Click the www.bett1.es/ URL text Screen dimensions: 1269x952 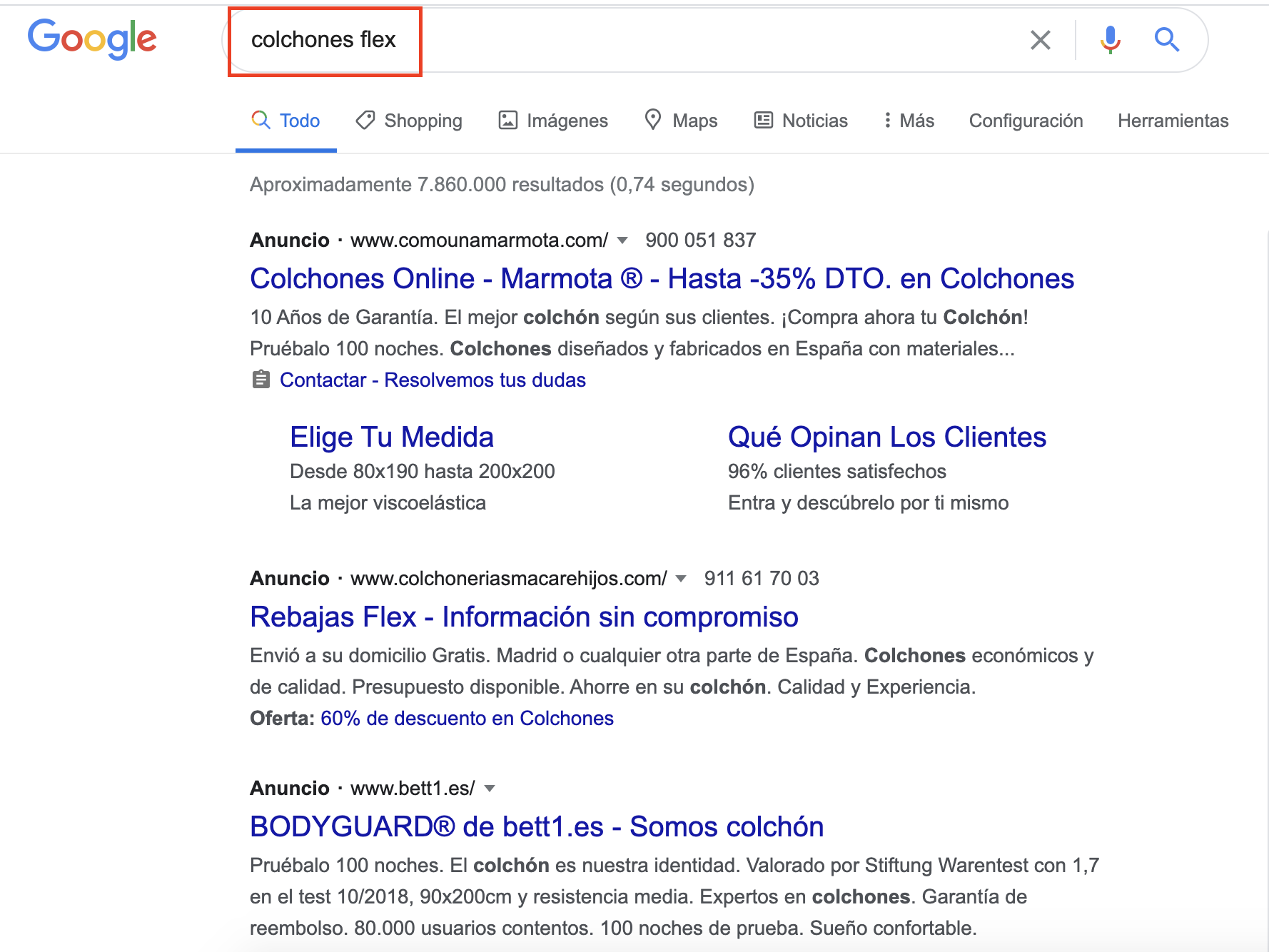click(x=413, y=788)
